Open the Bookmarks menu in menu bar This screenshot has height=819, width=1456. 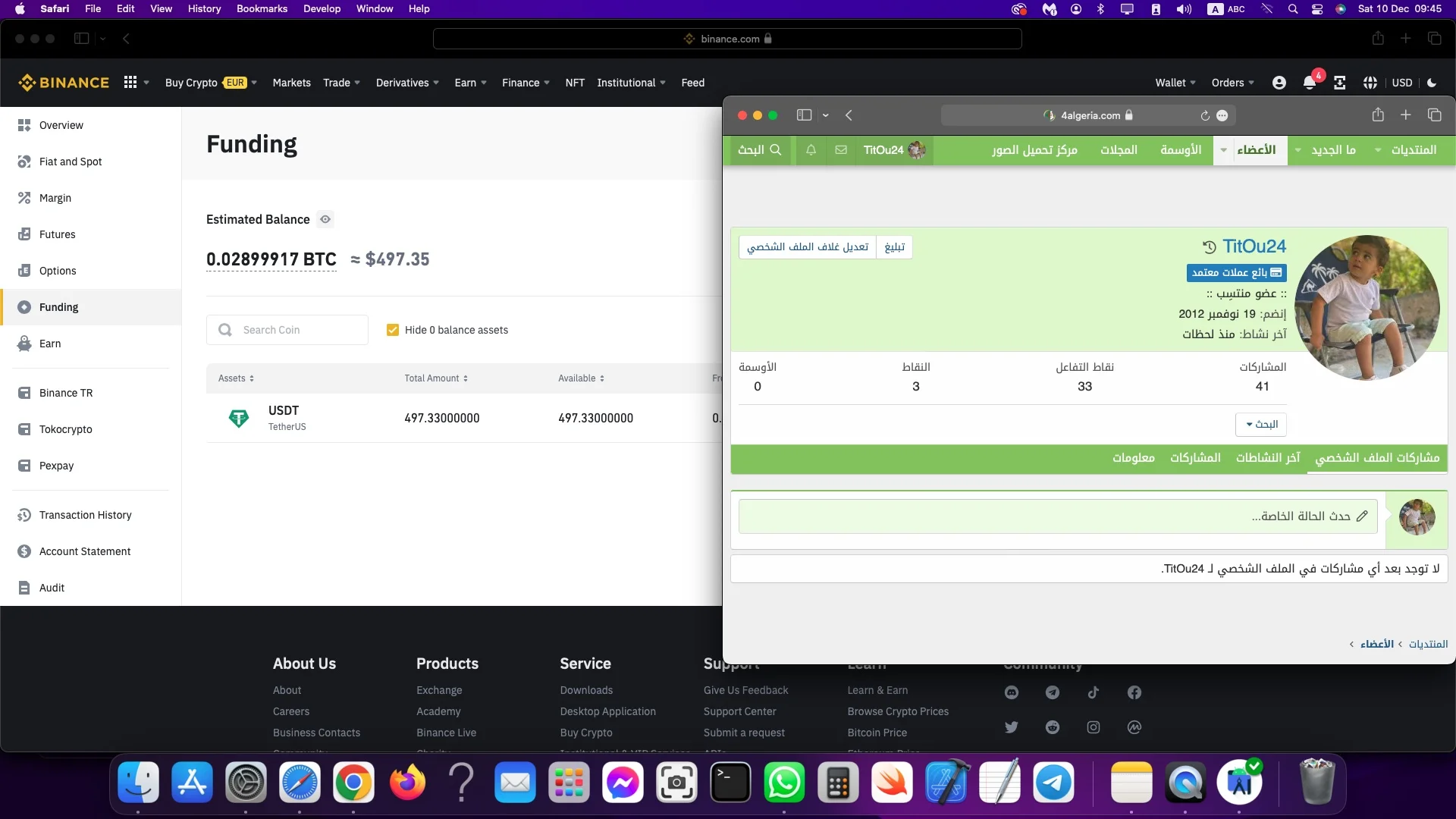262,8
